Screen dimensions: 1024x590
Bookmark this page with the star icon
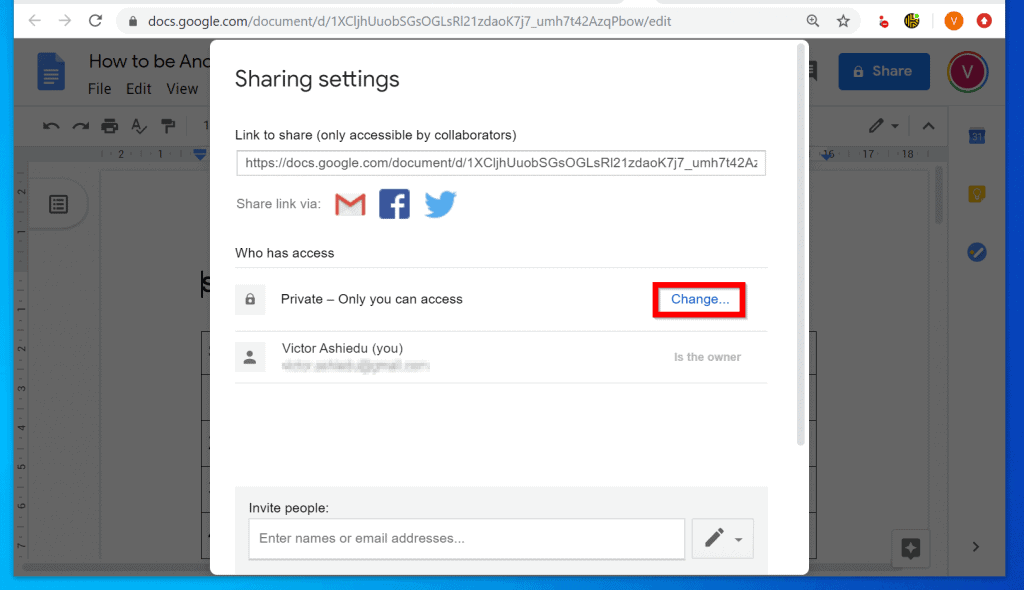click(x=843, y=21)
